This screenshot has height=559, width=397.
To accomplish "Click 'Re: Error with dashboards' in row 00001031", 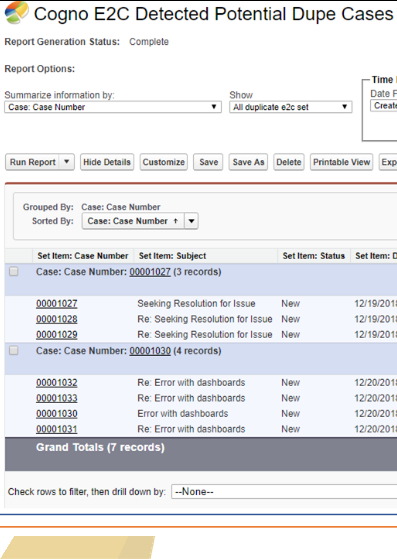I will coord(191,429).
